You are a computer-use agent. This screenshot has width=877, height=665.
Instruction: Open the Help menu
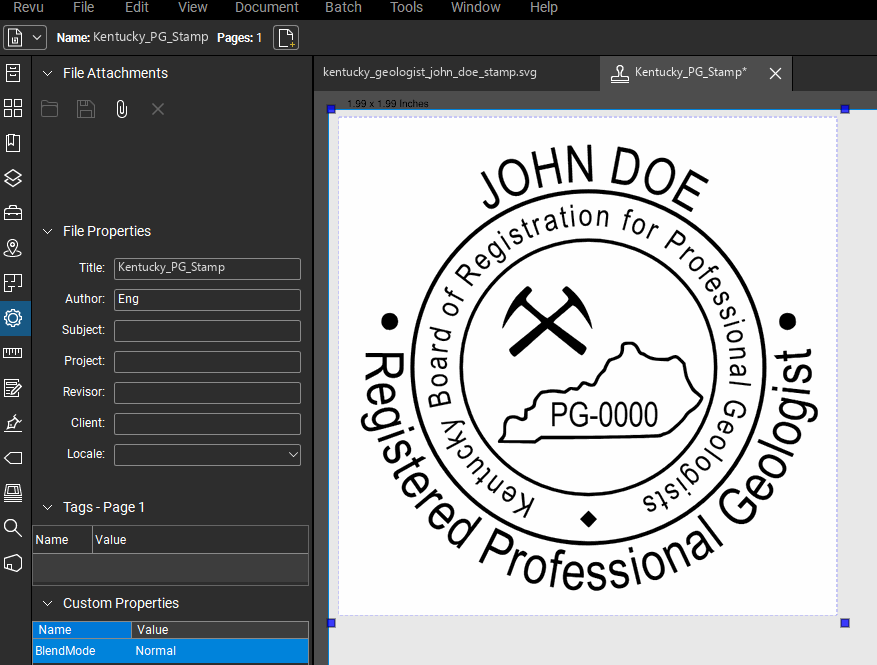coord(544,7)
